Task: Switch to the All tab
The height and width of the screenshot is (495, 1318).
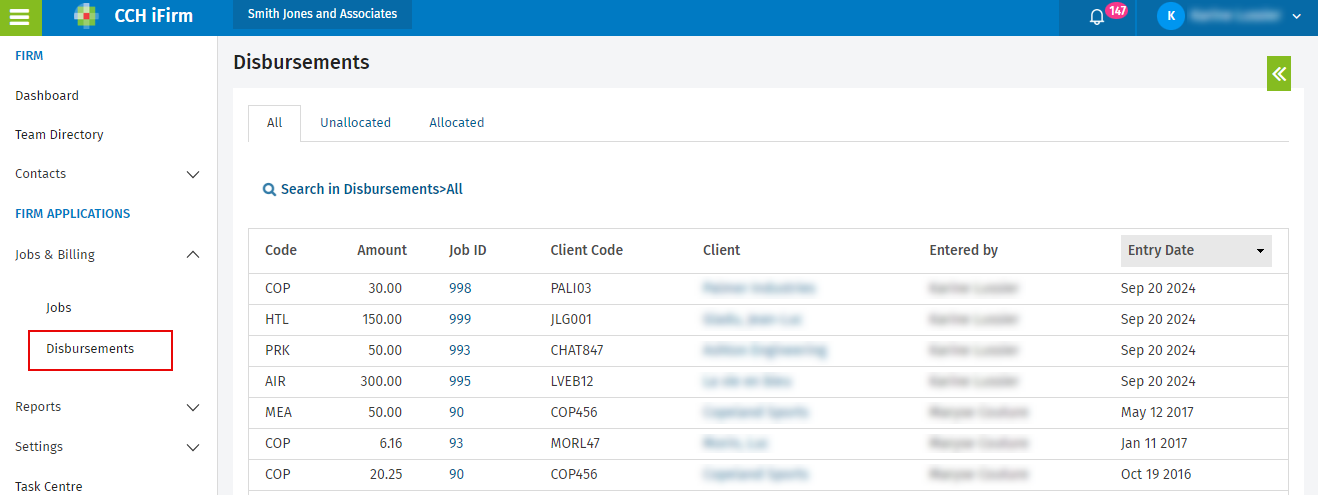Action: pos(274,123)
